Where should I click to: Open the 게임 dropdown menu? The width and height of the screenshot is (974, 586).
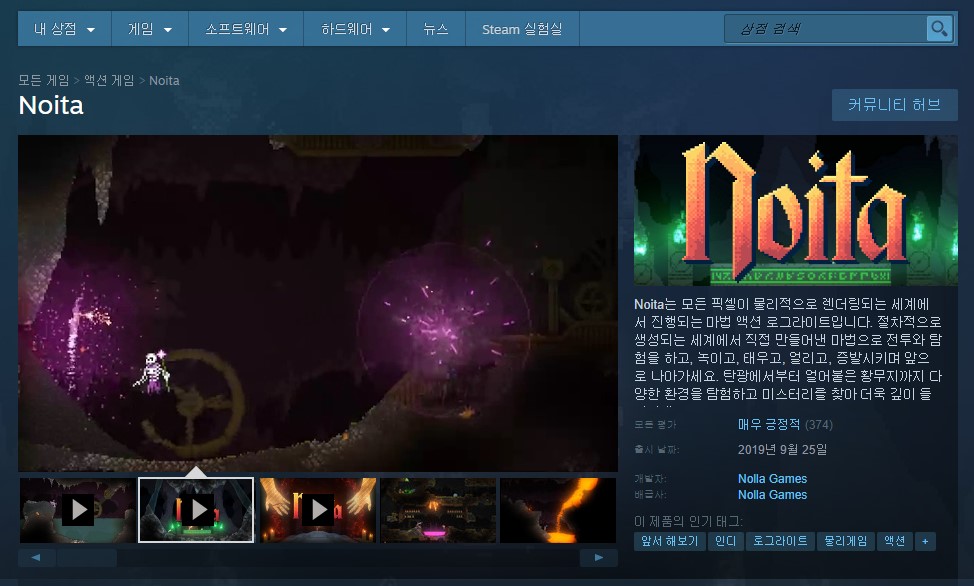click(x=149, y=30)
